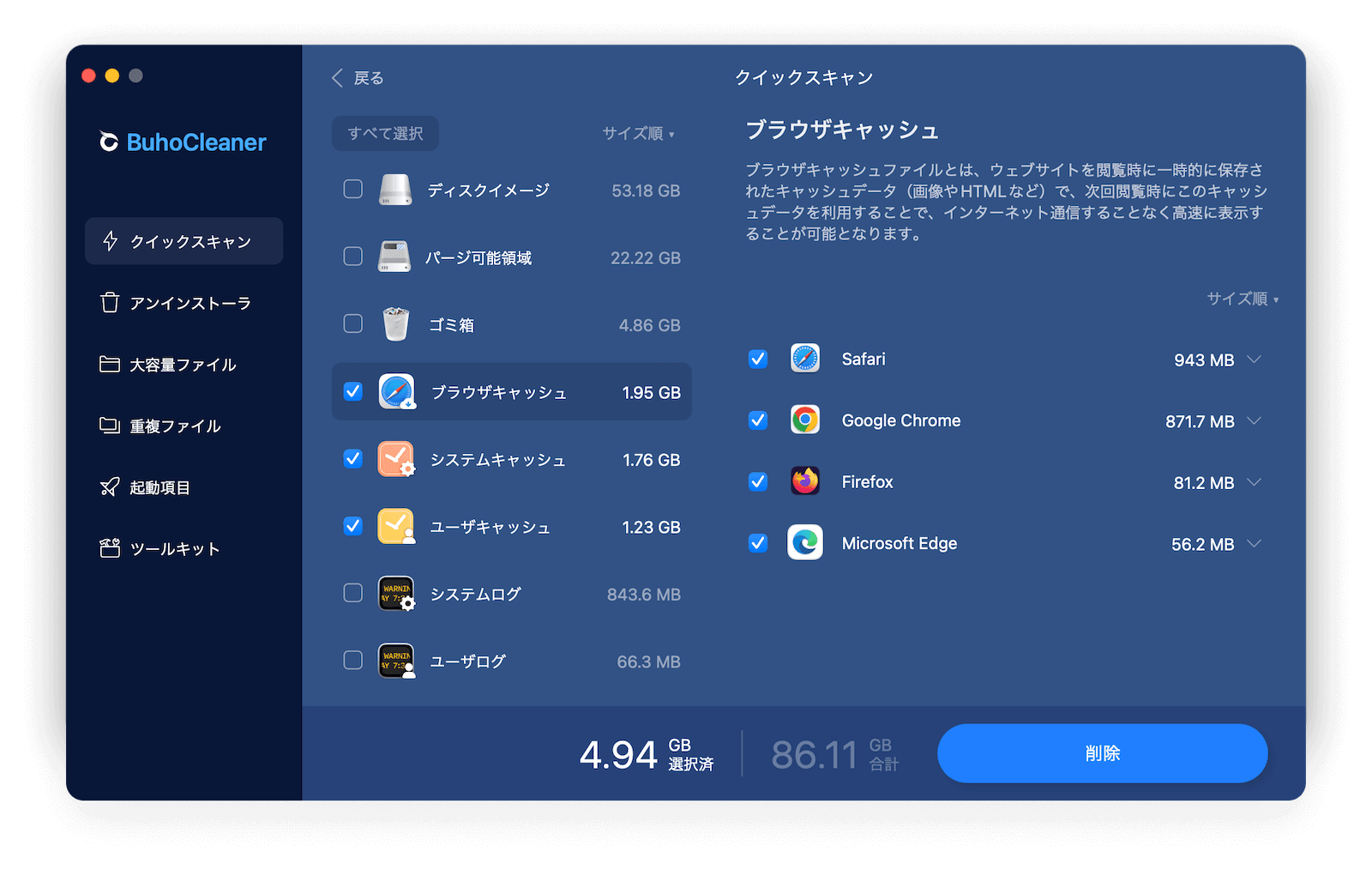Click the red window close button
The width and height of the screenshot is (1372, 888).
88,76
